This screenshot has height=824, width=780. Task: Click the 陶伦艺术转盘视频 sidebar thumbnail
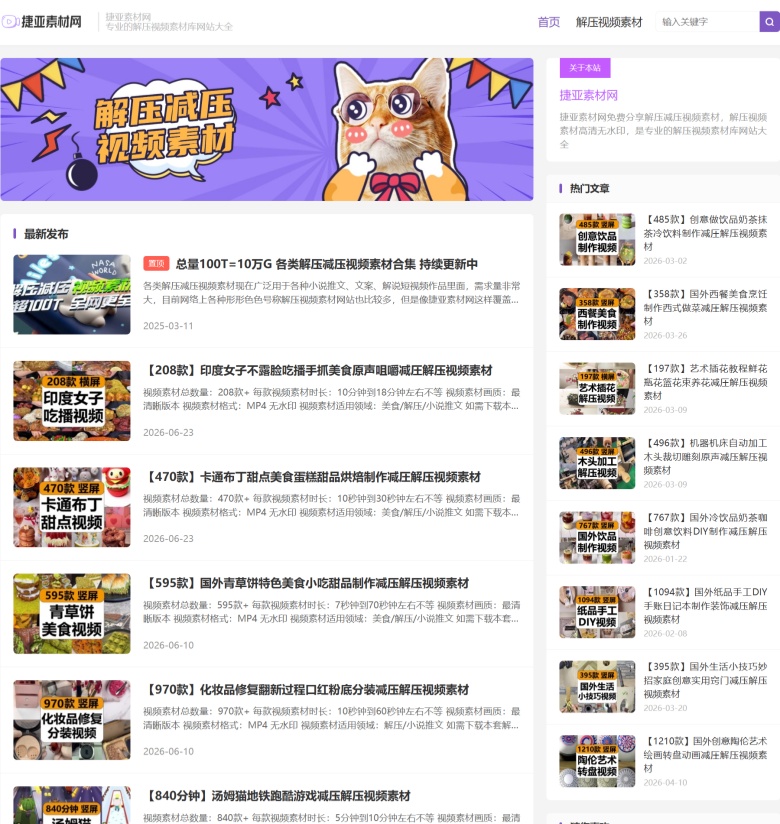(597, 761)
